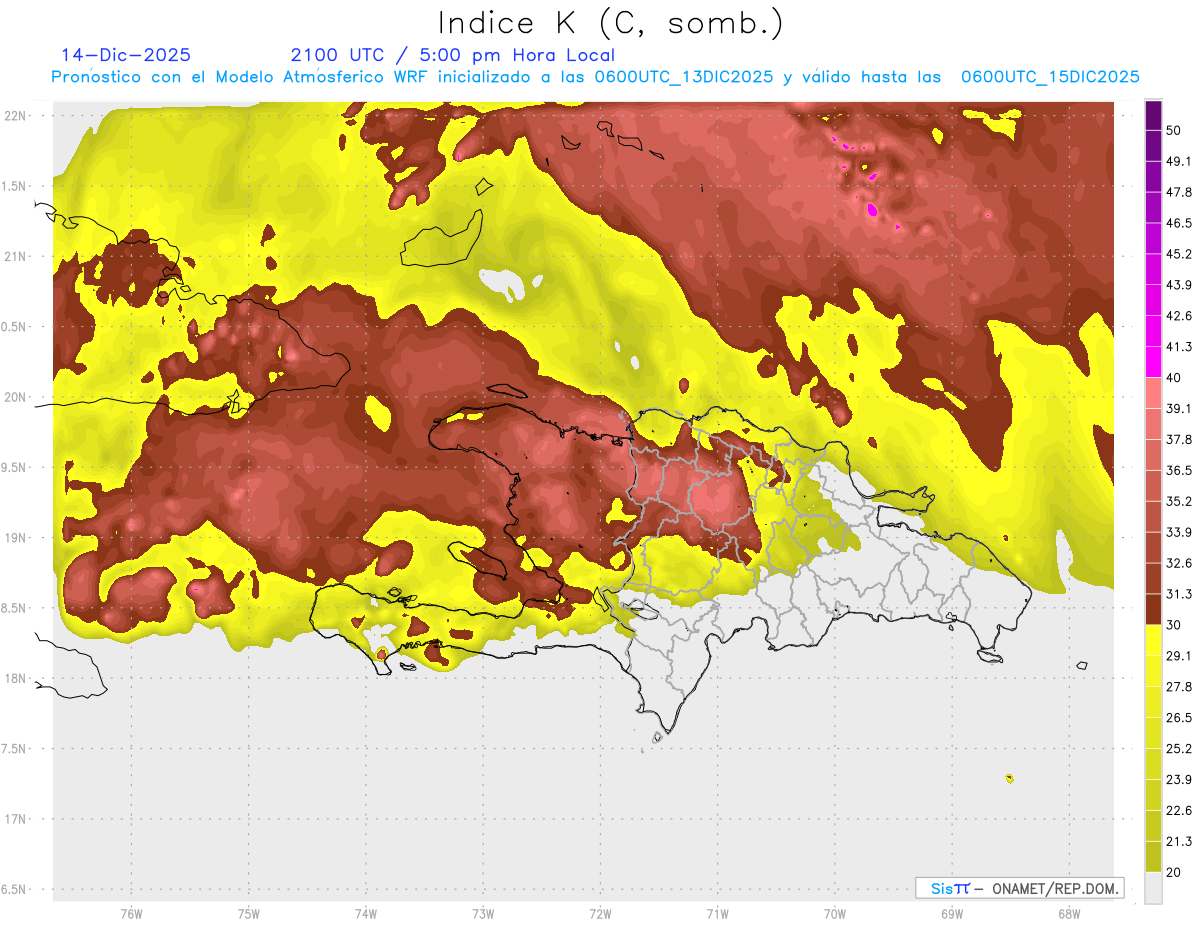The width and height of the screenshot is (1200, 927).
Task: Click the magenta swatch between 40 and 41.3
Action: 1153,363
